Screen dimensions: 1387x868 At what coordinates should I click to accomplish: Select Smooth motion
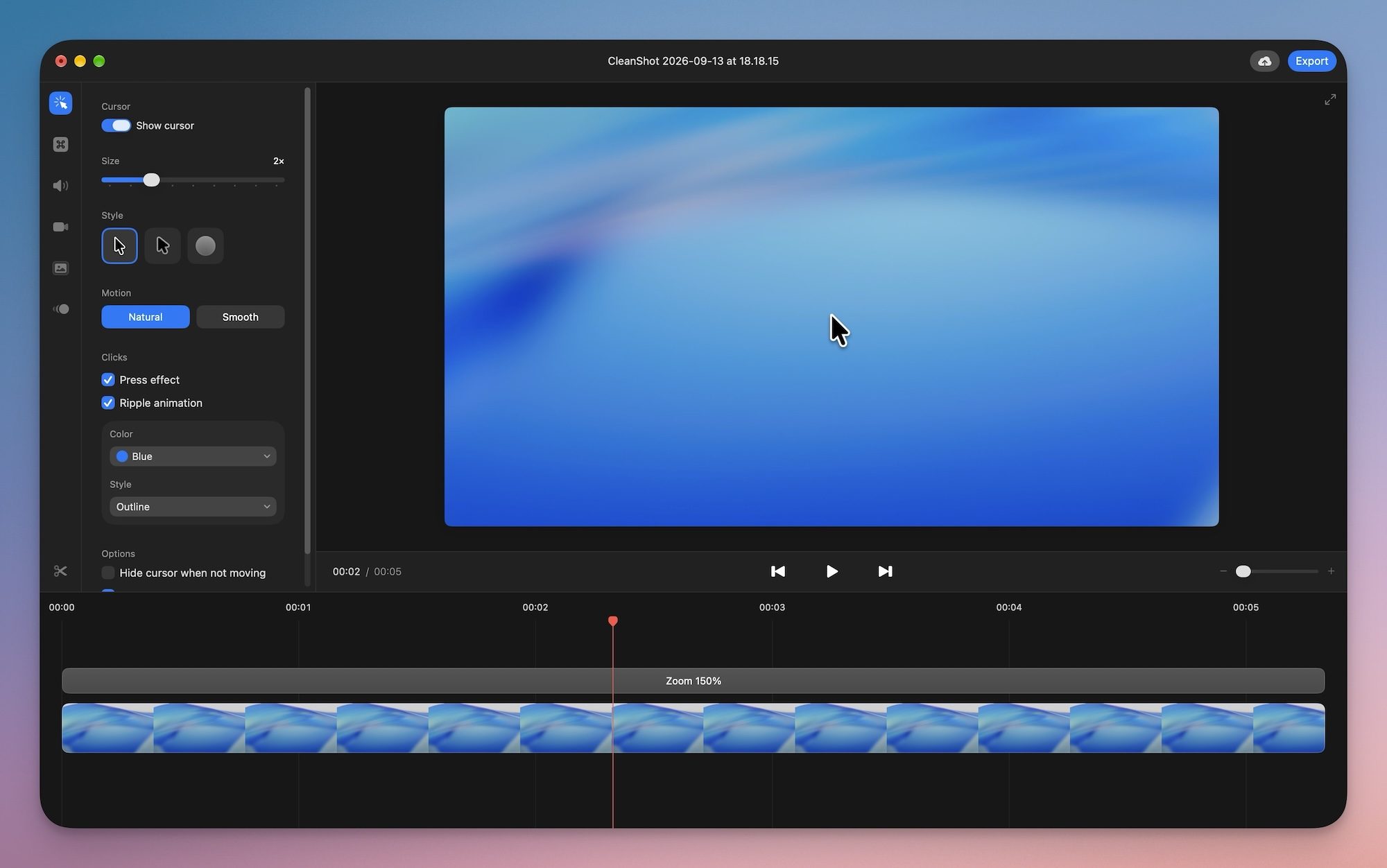(241, 317)
